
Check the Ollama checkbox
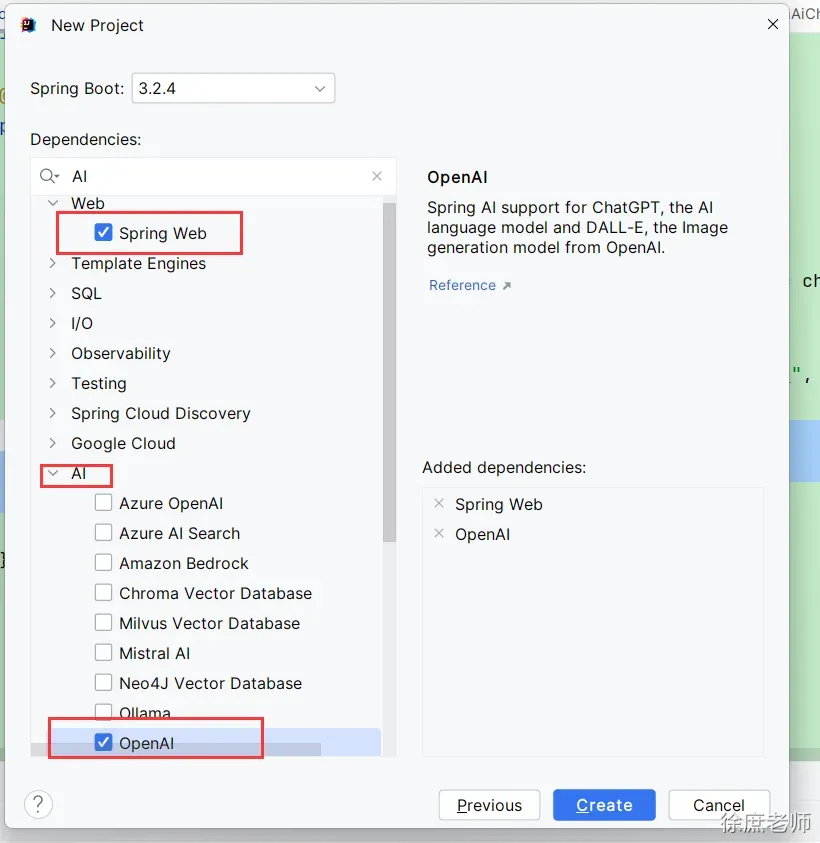[x=103, y=711]
